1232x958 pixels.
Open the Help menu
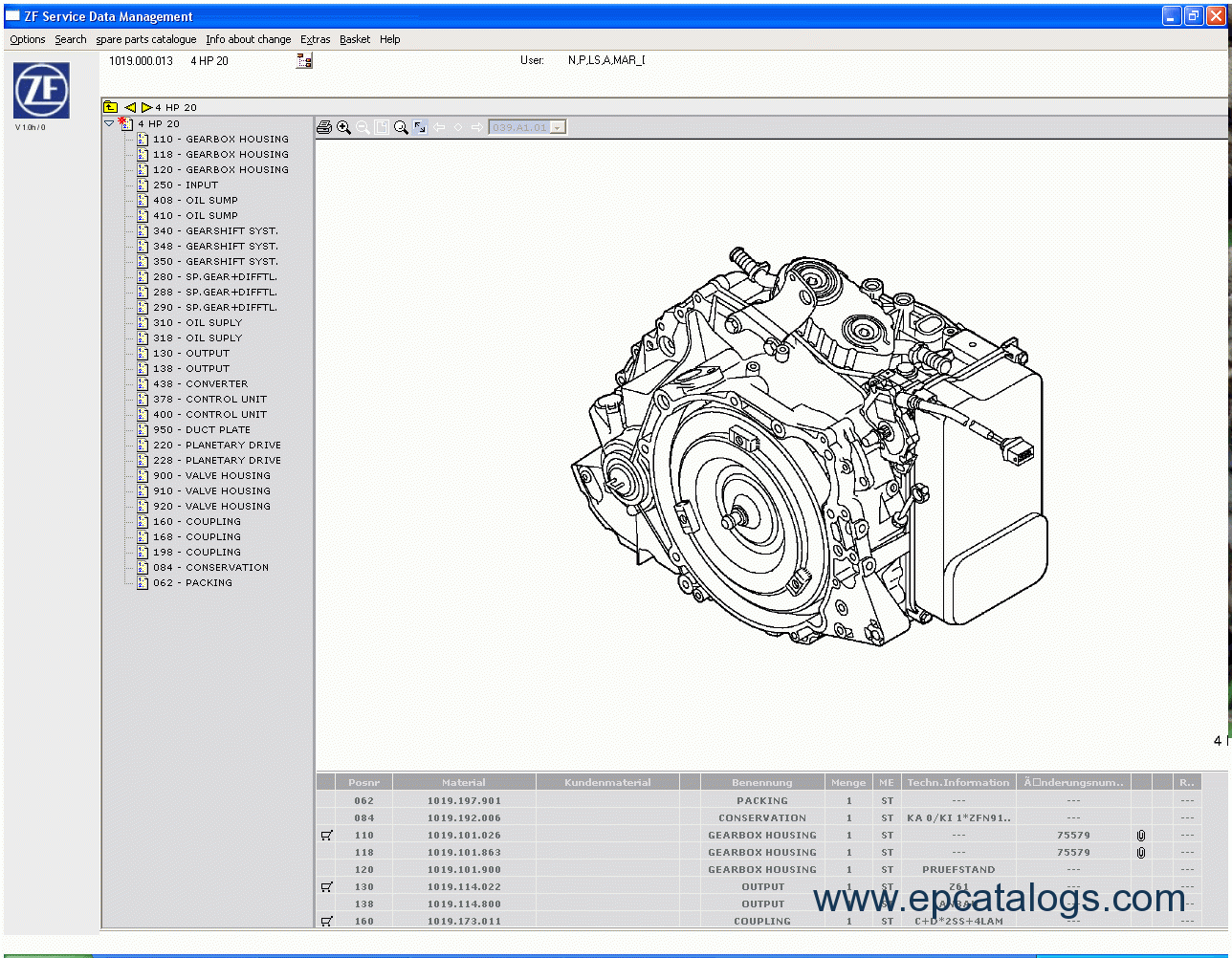(x=390, y=39)
